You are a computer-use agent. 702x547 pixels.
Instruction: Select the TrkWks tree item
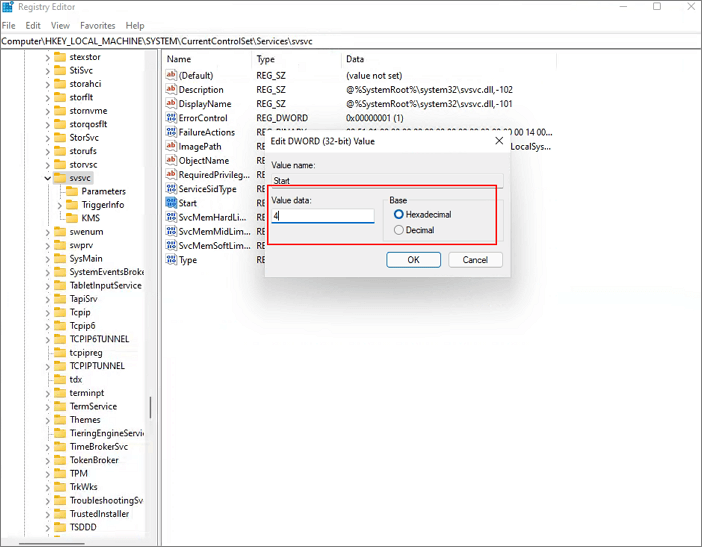[x=84, y=487]
